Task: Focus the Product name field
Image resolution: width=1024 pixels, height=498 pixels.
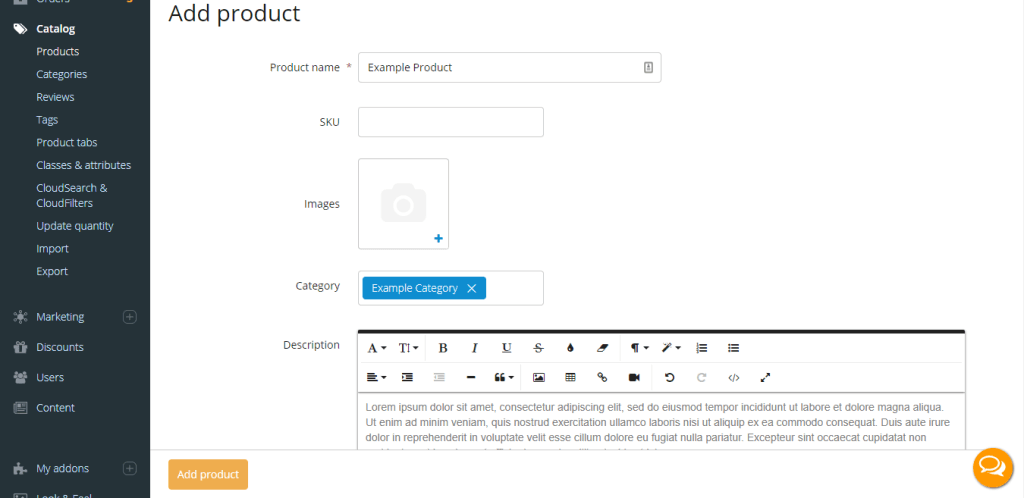Action: [x=509, y=67]
